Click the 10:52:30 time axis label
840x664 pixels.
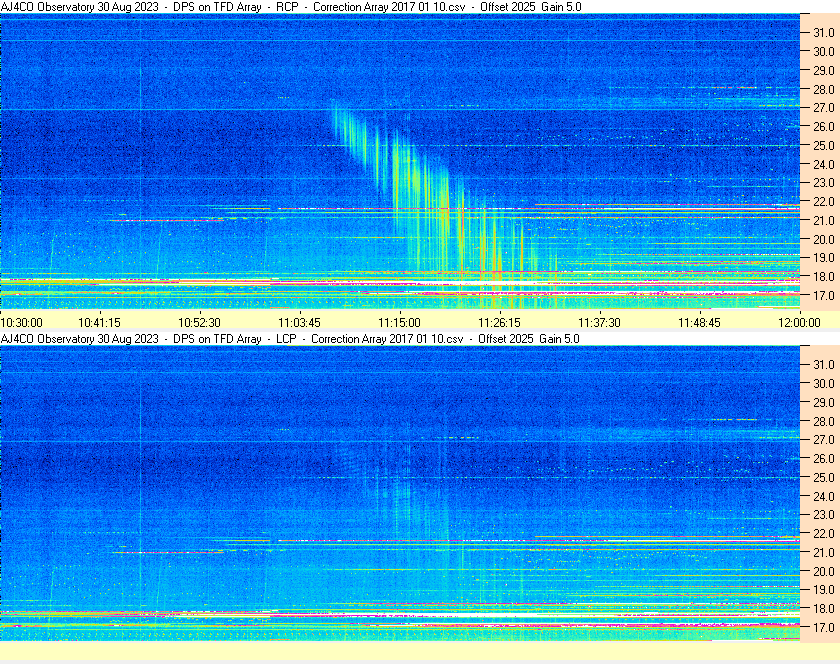200,322
